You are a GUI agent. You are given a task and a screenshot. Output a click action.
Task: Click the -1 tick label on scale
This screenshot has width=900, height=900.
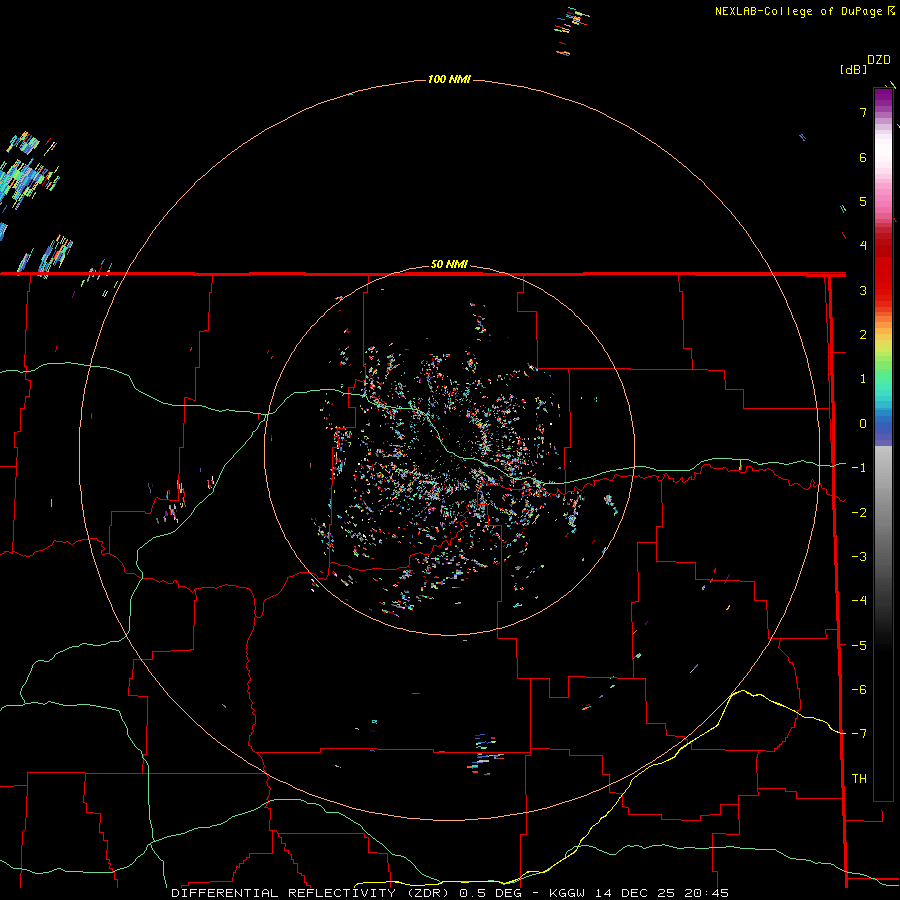[x=859, y=468]
